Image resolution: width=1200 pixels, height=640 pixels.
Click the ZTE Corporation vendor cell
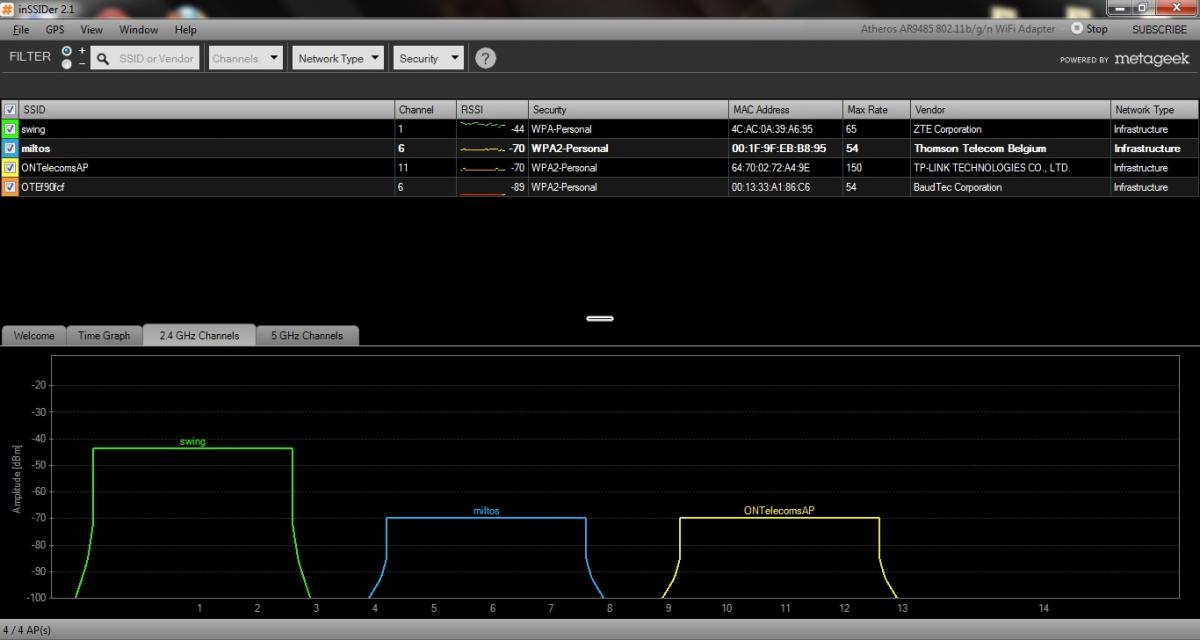[x=947, y=129]
